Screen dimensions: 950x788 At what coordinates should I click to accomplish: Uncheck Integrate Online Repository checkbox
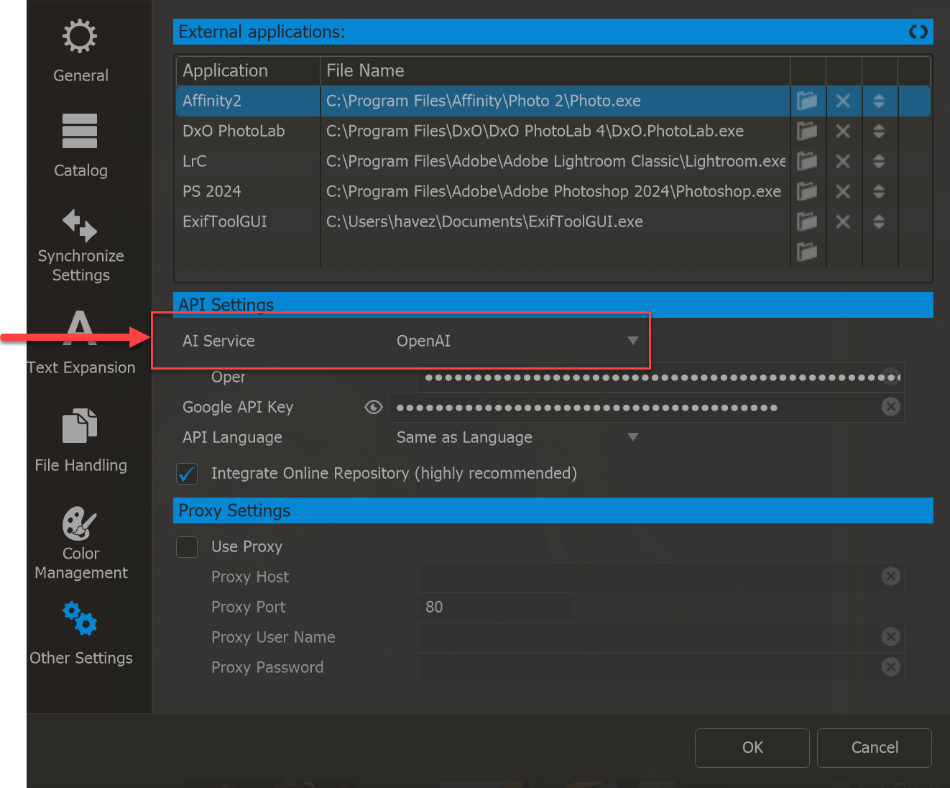[187, 474]
